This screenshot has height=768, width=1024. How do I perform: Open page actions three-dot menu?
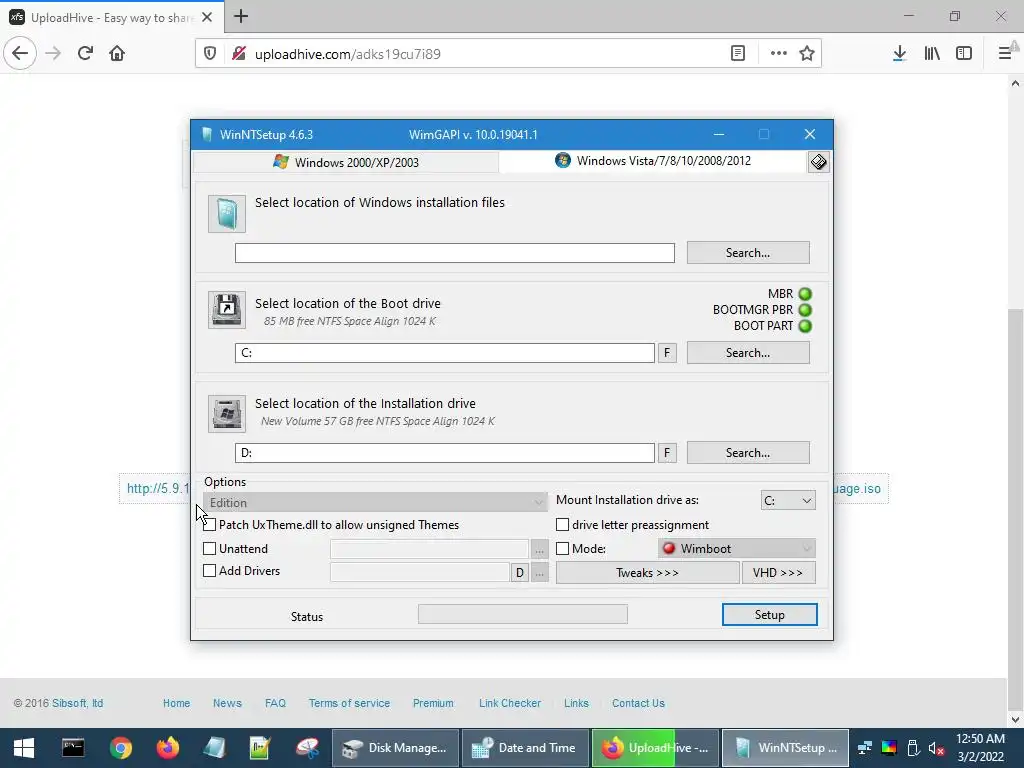[x=778, y=54]
